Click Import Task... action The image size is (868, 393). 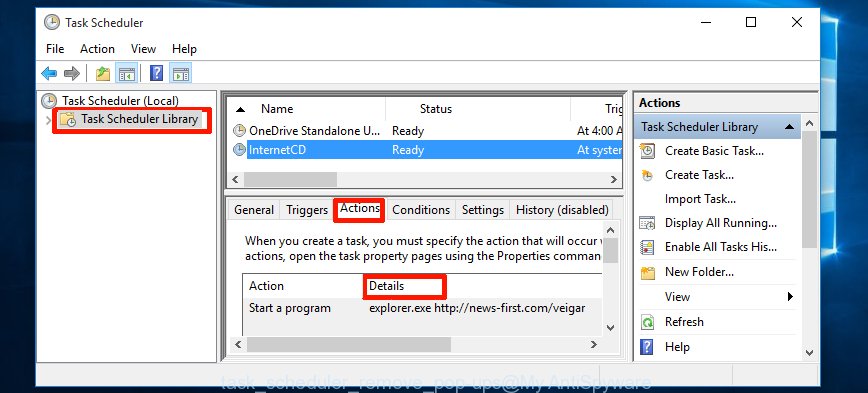[700, 199]
